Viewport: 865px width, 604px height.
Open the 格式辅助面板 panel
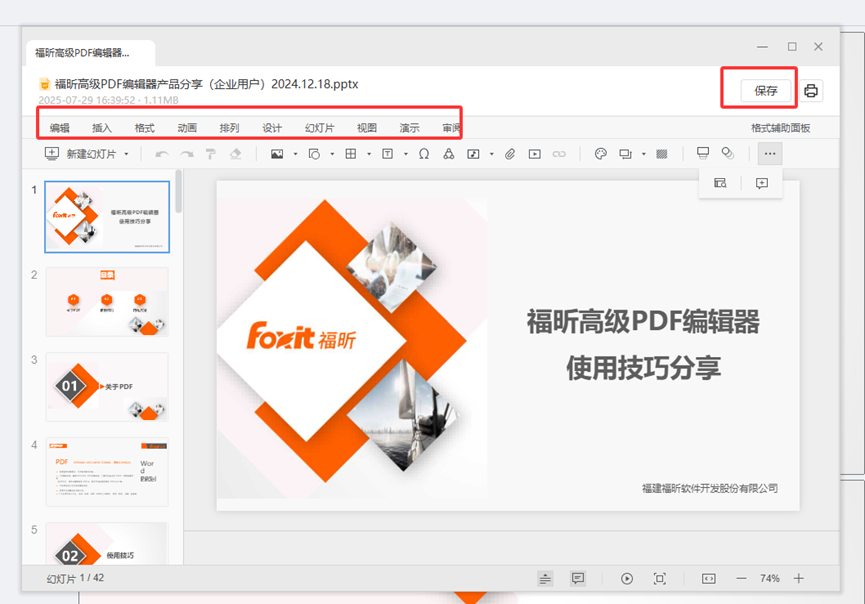click(780, 128)
